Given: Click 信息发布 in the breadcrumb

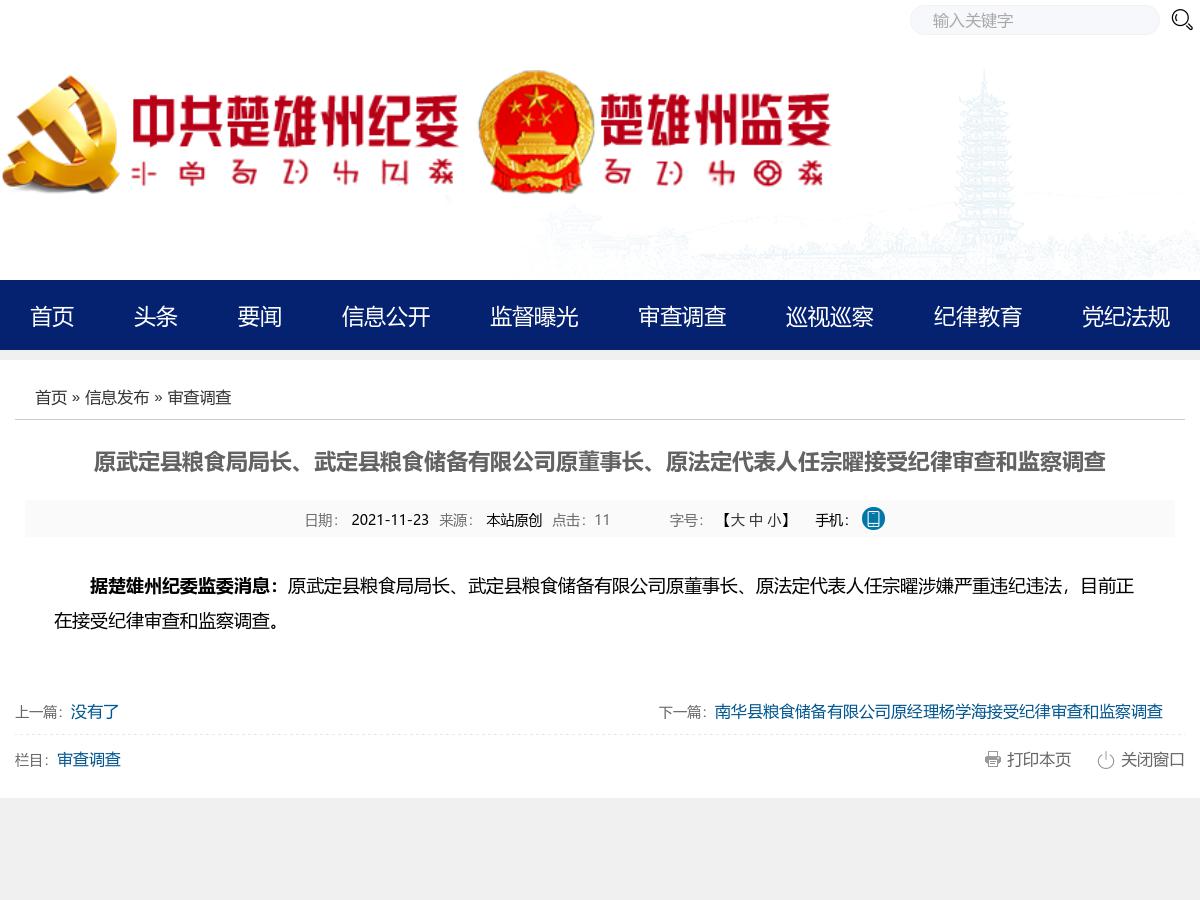Looking at the screenshot, I should 117,397.
